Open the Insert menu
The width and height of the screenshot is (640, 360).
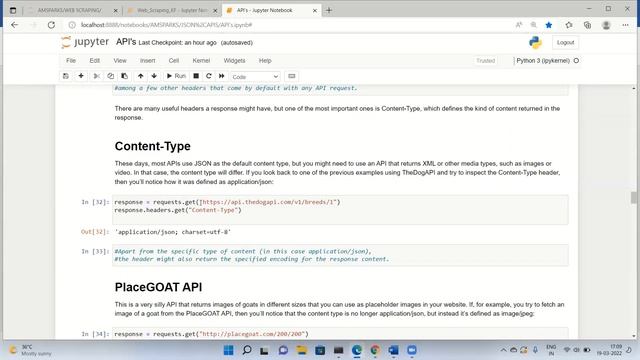coord(147,60)
